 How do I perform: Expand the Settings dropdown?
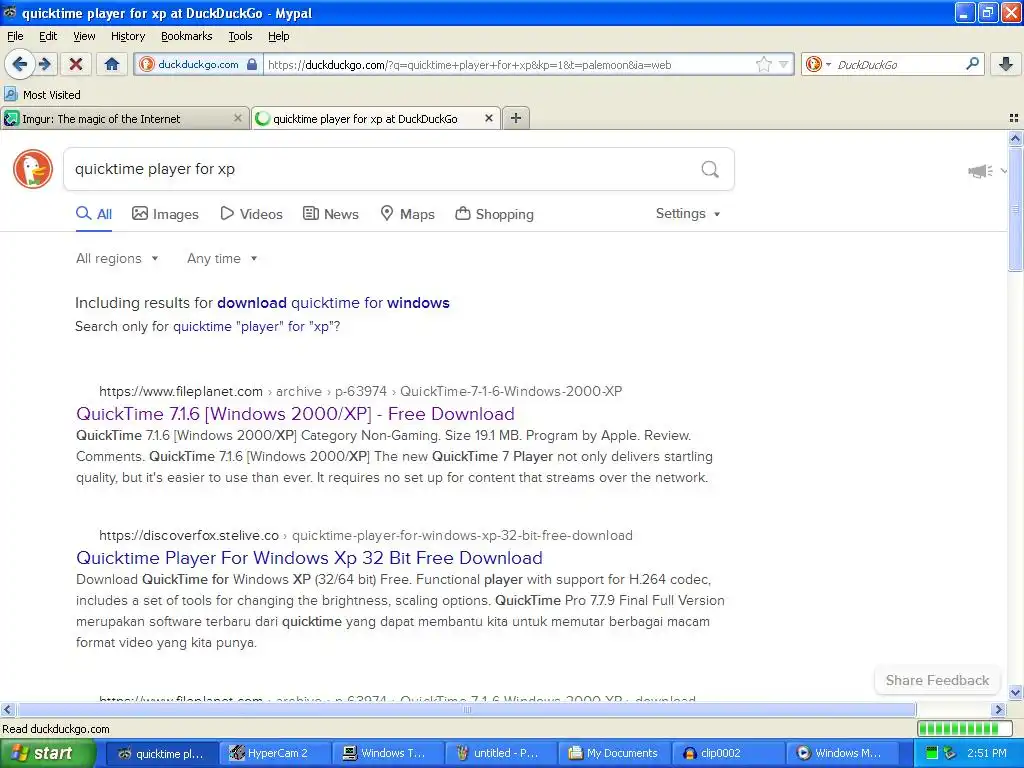[688, 214]
